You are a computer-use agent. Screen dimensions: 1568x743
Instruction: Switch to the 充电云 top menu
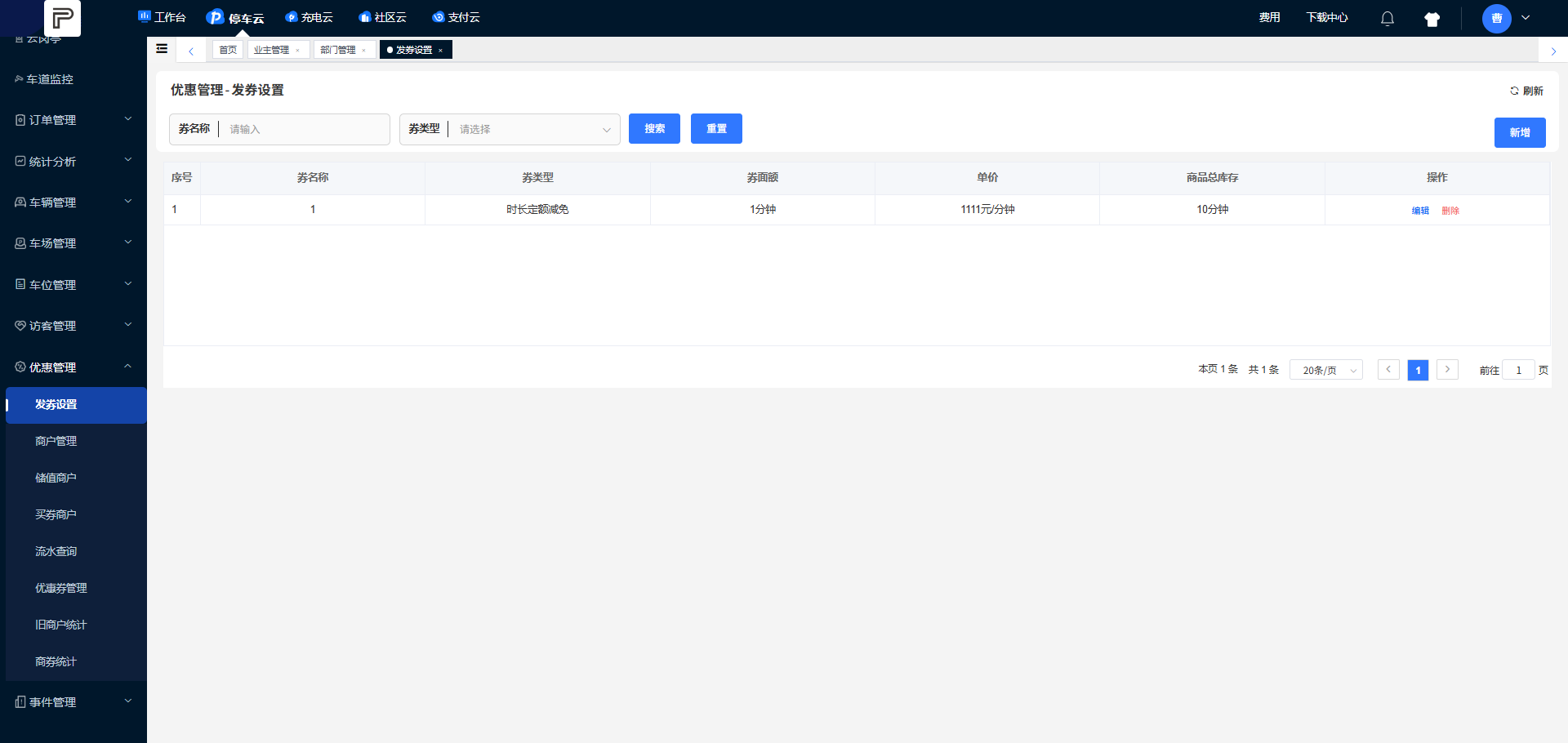[309, 17]
